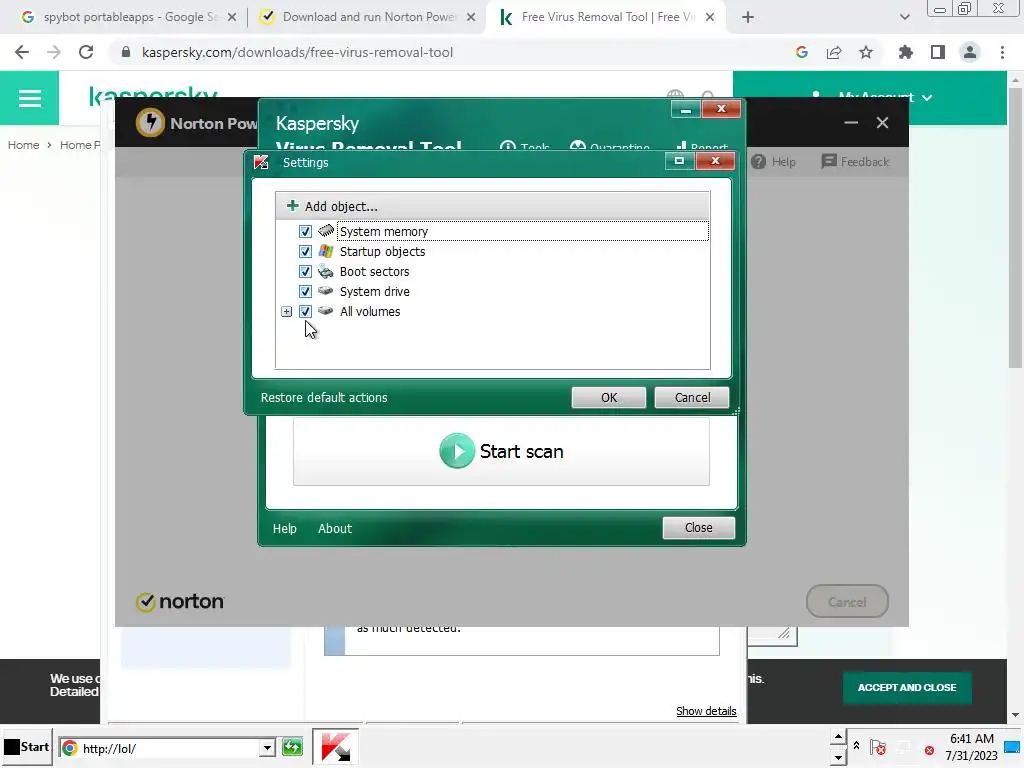Select the System memory chip icon

[x=326, y=231]
